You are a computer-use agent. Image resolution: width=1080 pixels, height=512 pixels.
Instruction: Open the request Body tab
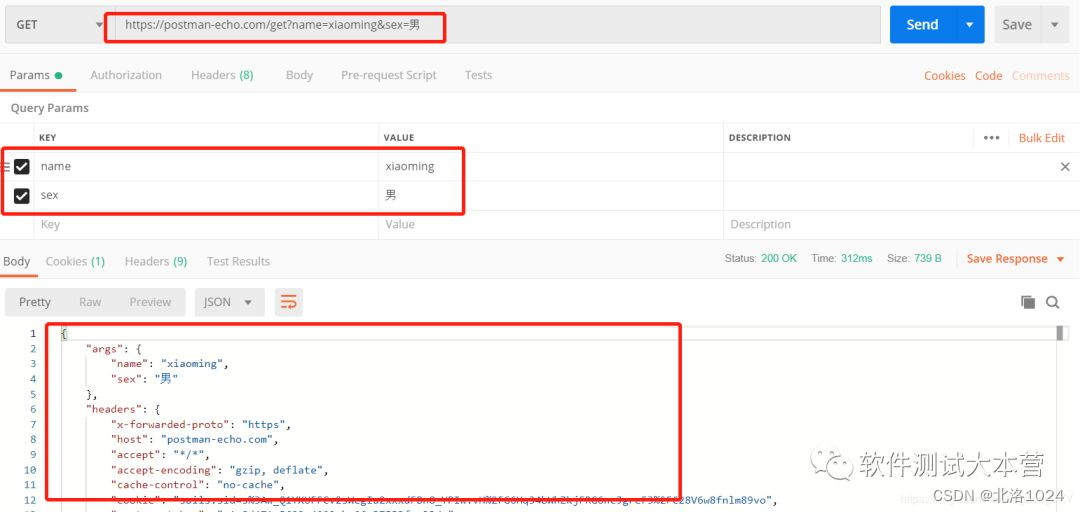(299, 75)
